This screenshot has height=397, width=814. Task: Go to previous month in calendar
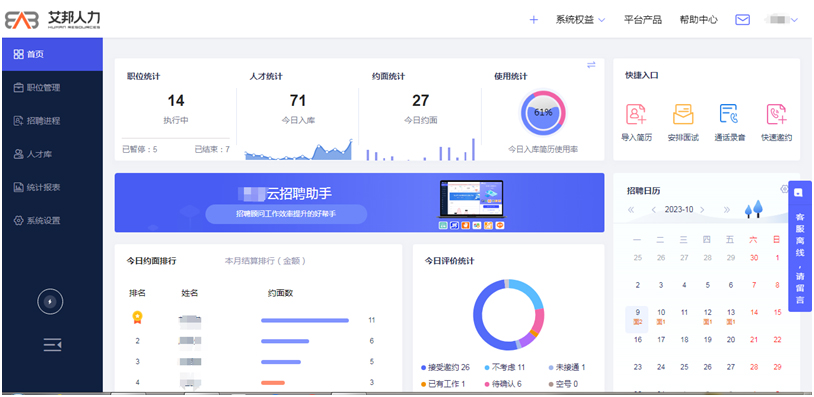coord(654,210)
